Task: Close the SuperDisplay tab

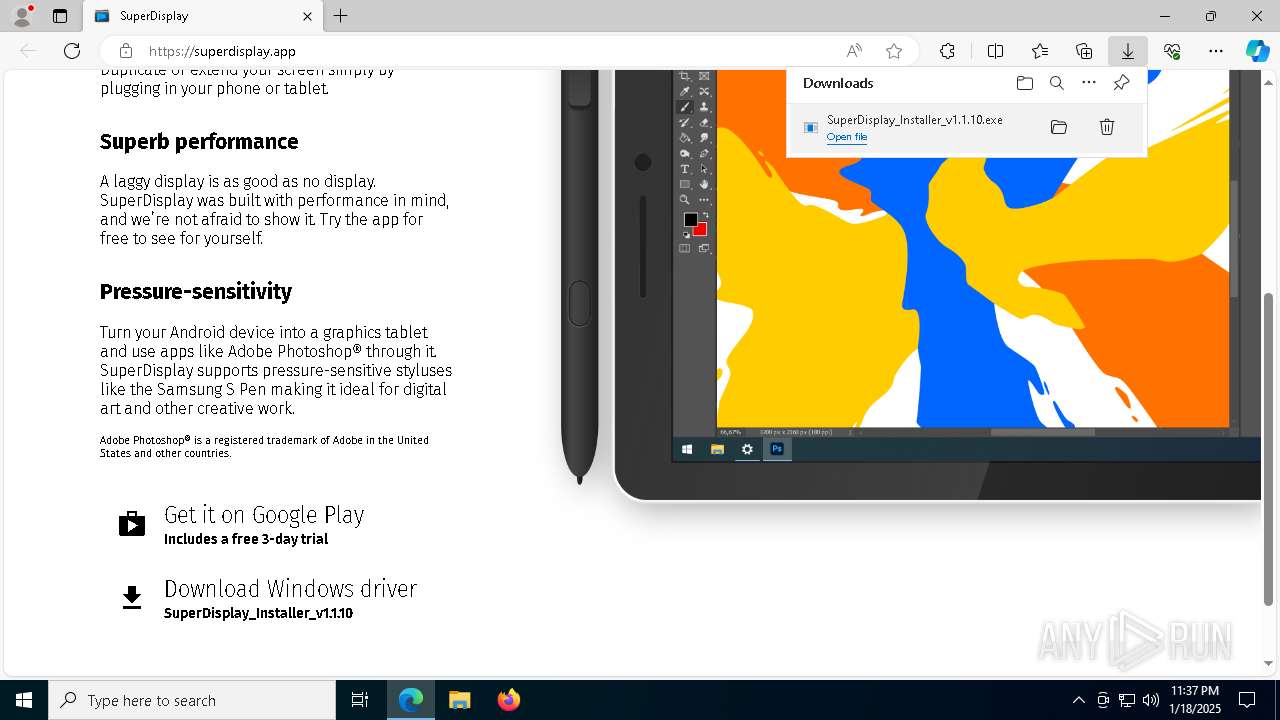Action: point(308,16)
